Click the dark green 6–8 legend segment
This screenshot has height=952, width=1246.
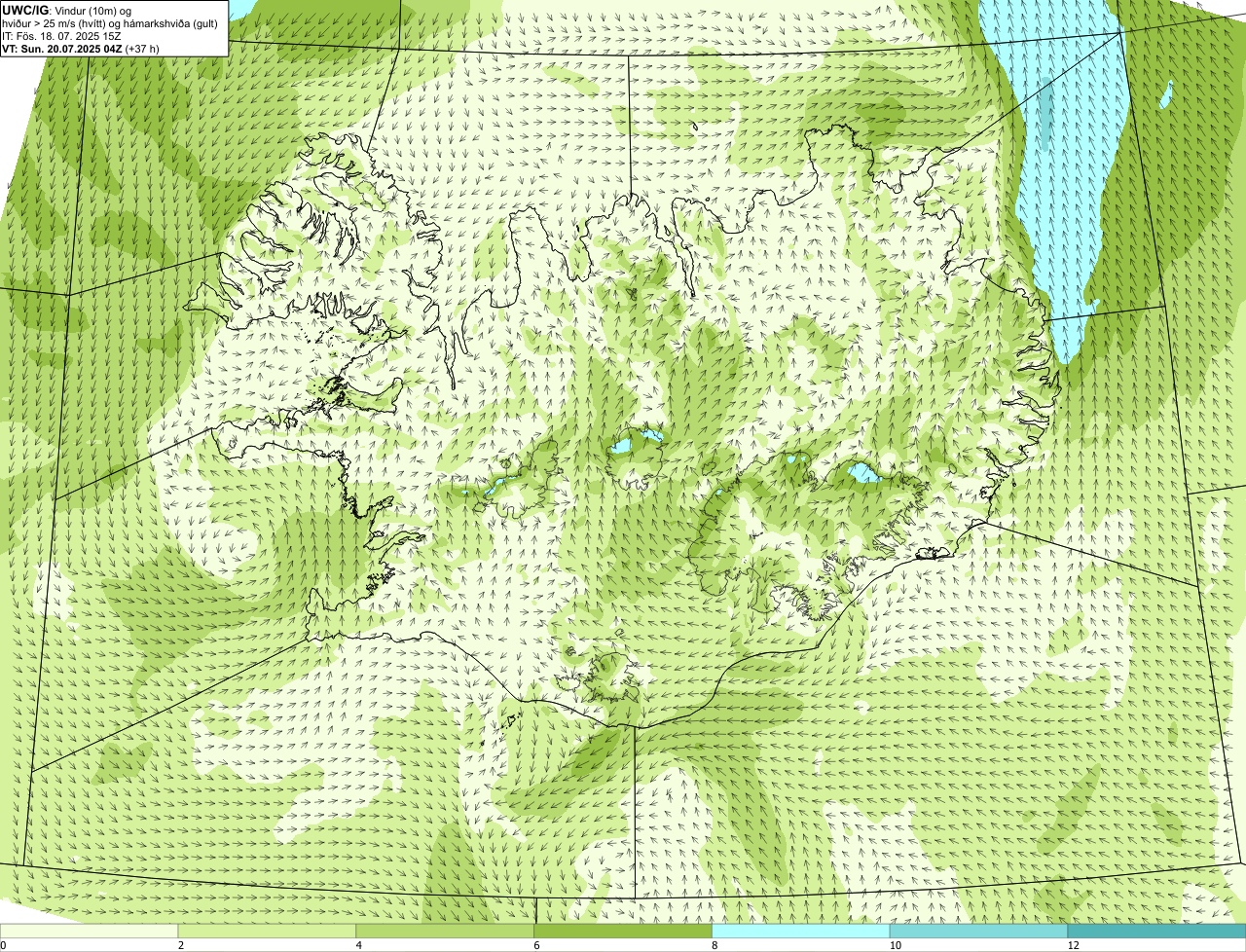click(624, 931)
